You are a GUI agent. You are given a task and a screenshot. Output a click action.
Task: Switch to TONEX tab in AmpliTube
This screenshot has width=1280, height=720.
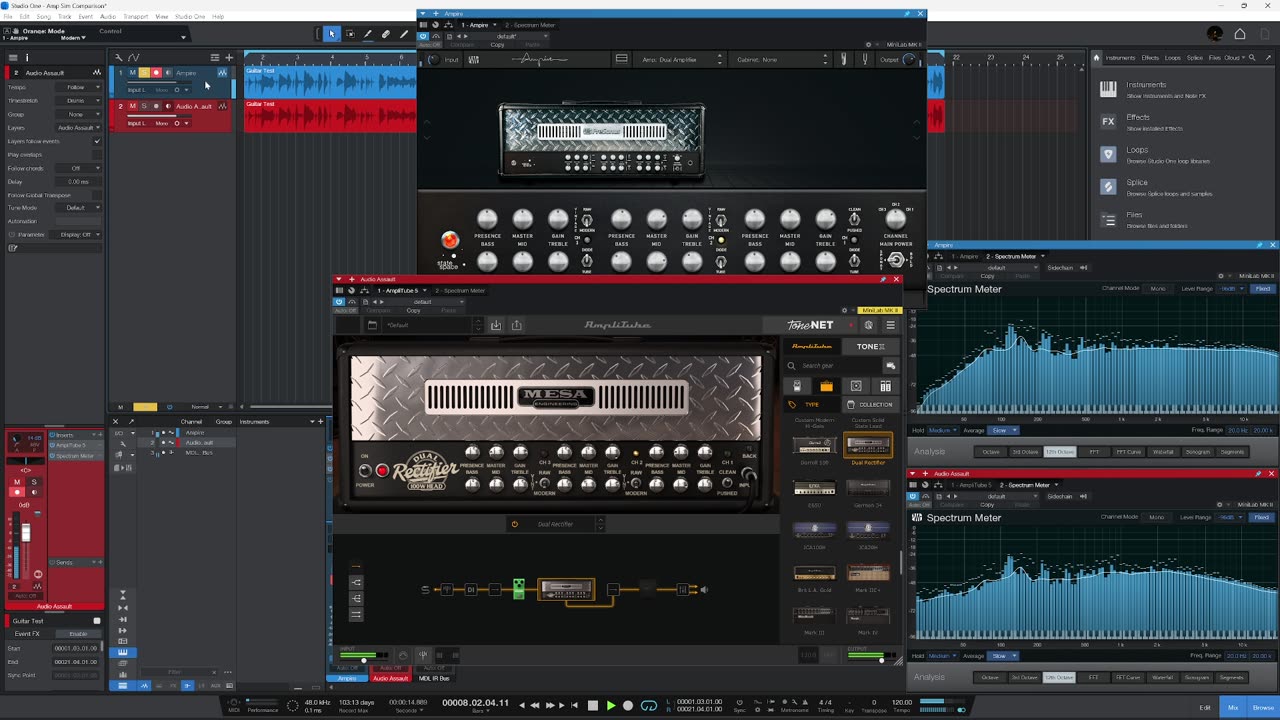(x=870, y=346)
